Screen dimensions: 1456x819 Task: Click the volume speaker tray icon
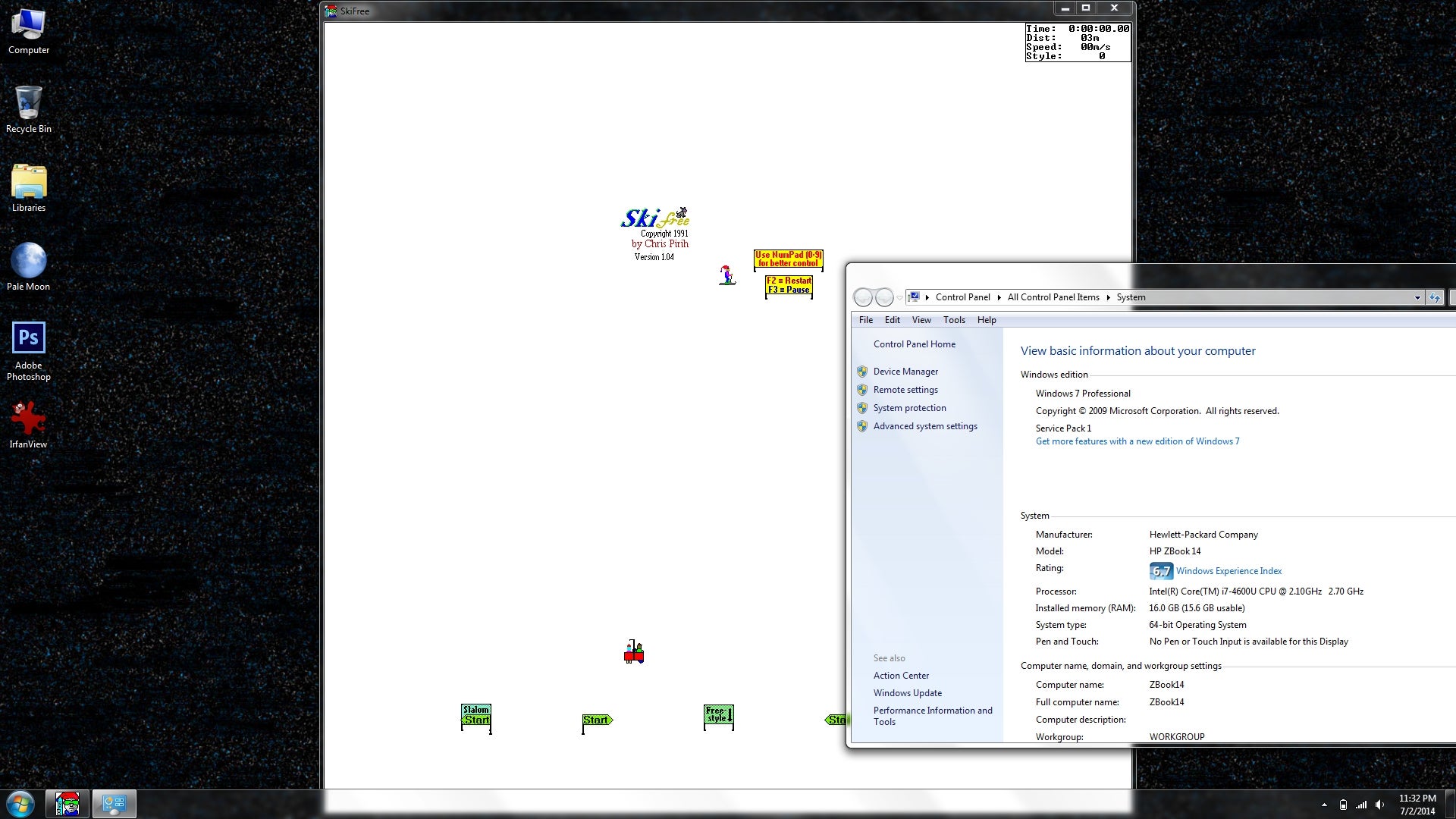click(x=1379, y=805)
